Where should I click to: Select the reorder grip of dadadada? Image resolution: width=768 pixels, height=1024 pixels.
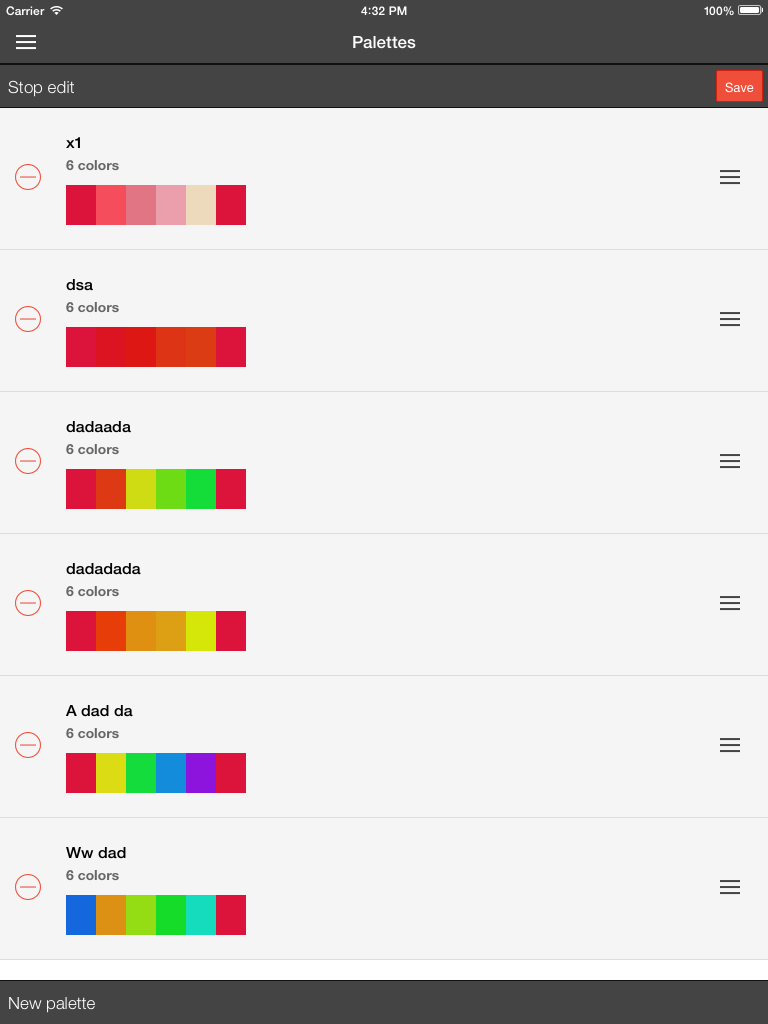730,603
